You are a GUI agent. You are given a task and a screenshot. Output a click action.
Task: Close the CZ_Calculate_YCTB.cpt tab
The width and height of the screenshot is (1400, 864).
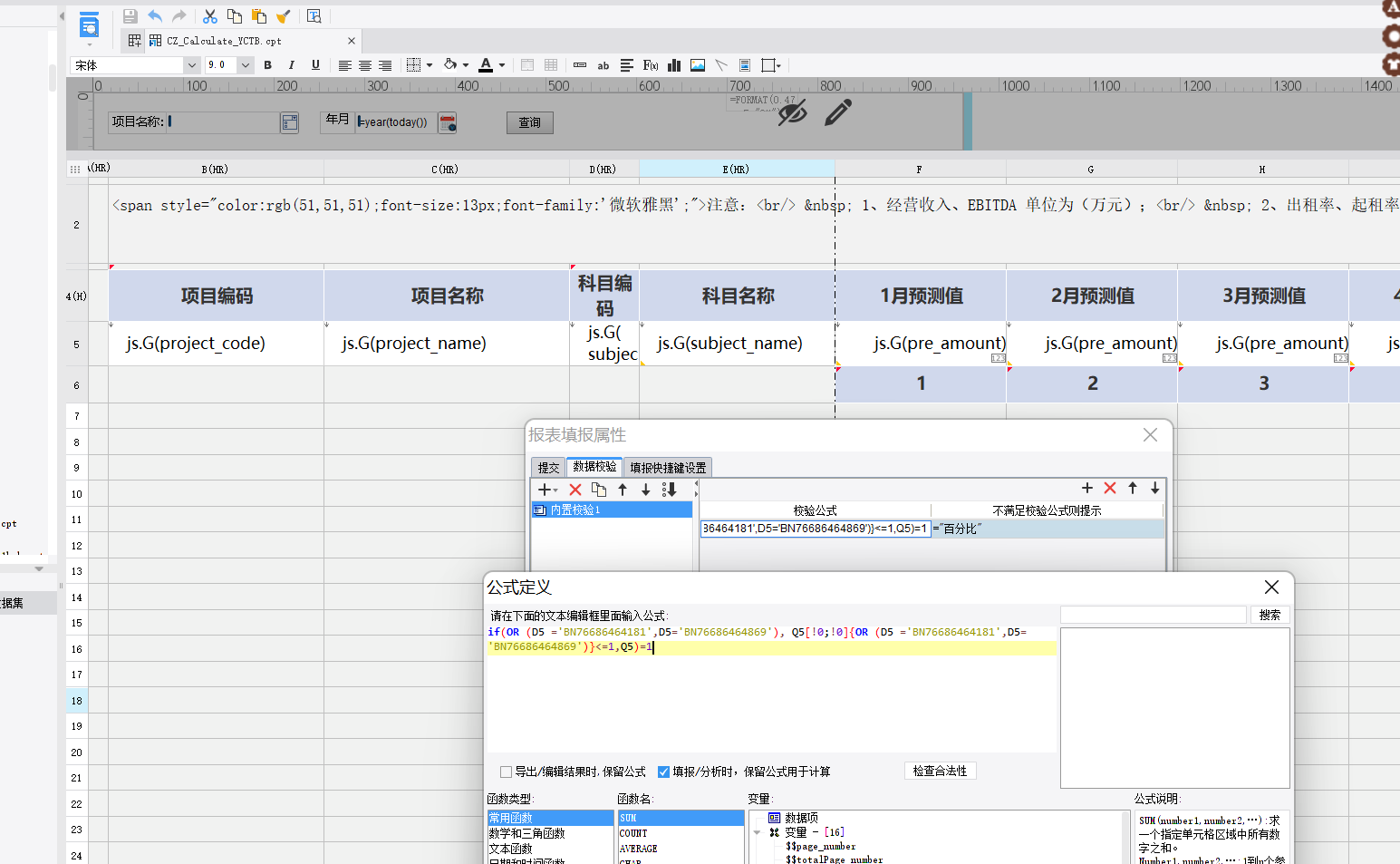(352, 41)
